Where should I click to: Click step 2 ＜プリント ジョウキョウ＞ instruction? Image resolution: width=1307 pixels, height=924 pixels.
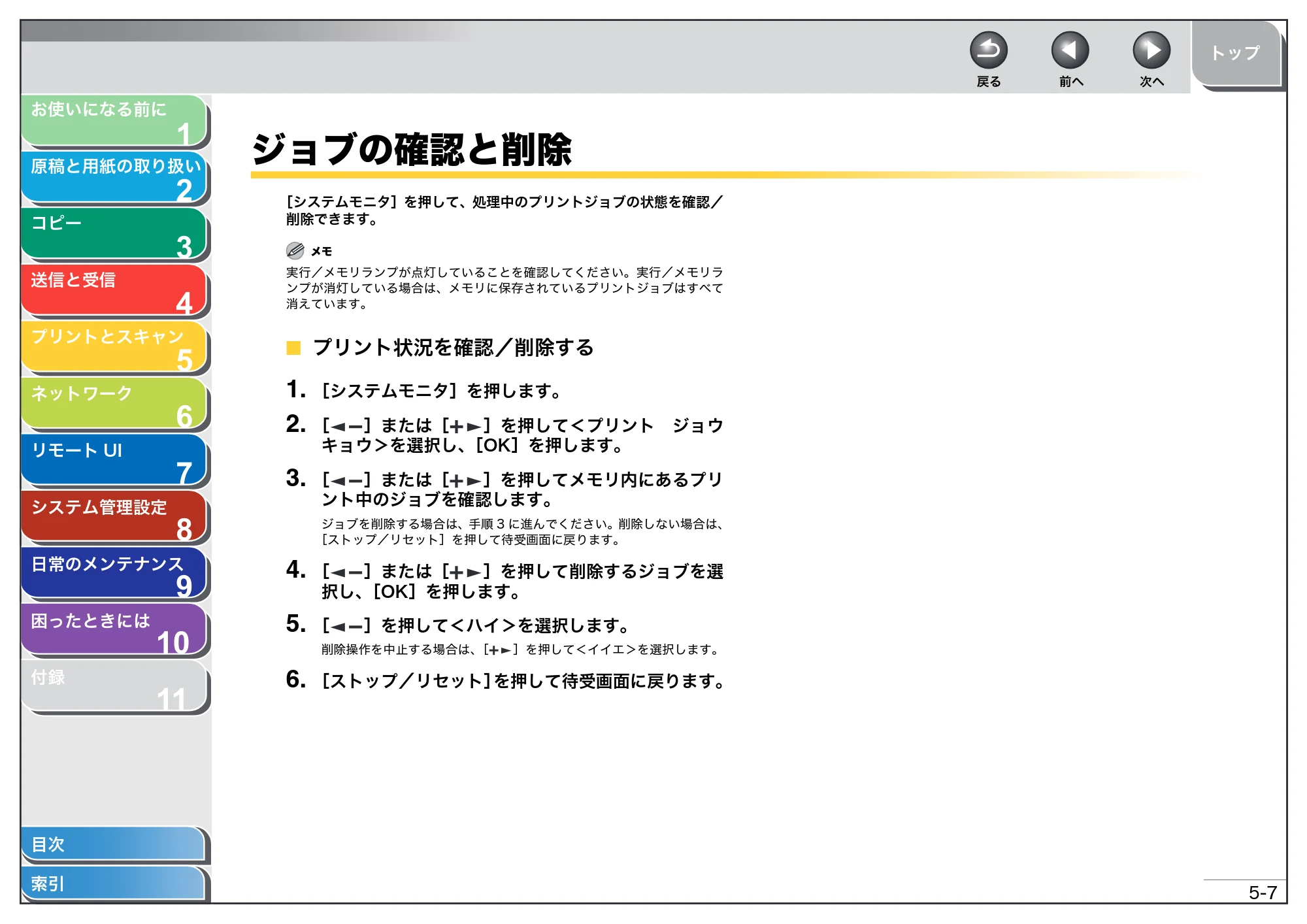[x=521, y=435]
